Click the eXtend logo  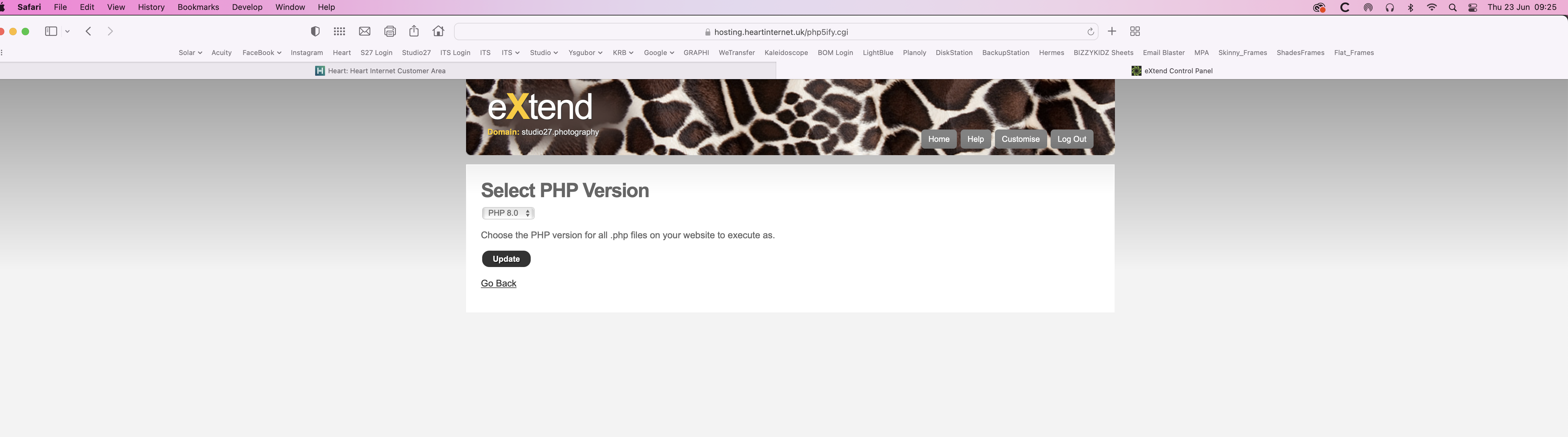540,107
